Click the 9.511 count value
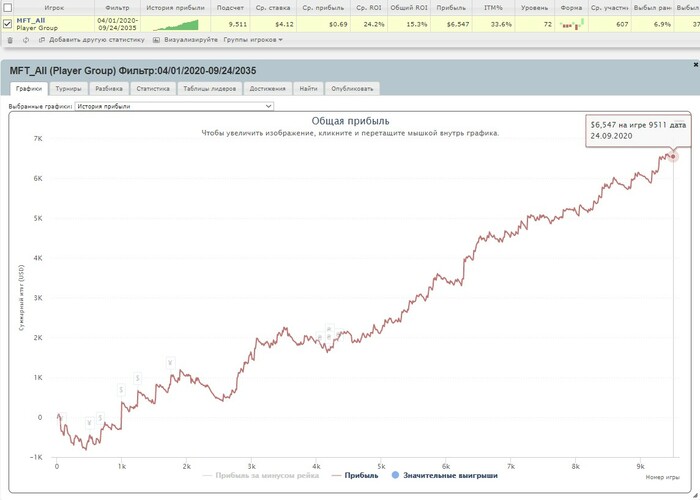 pos(237,25)
